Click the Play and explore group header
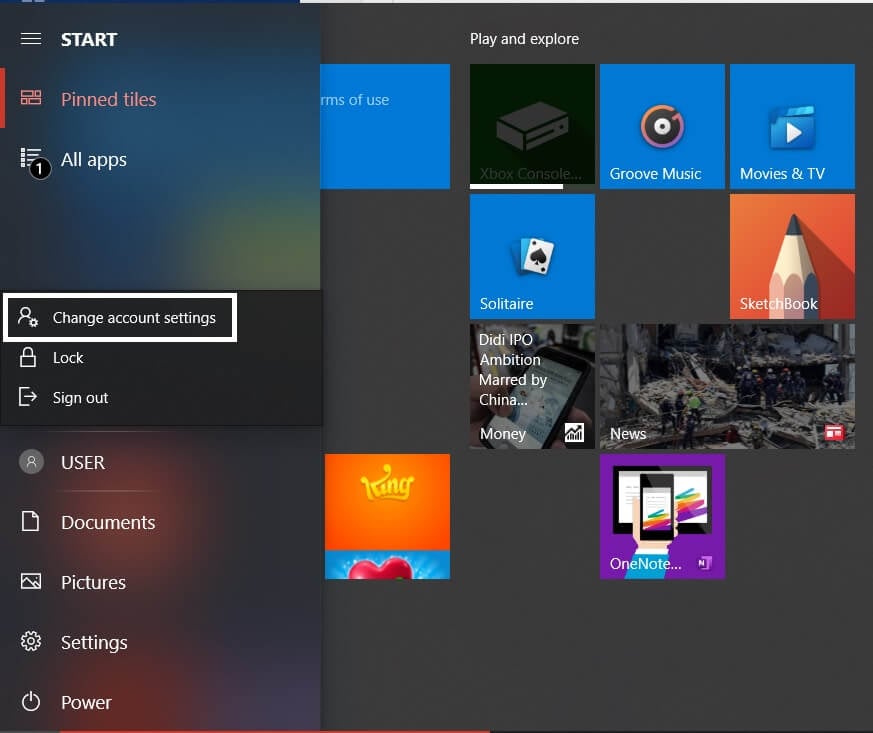This screenshot has width=873, height=733. pyautogui.click(x=524, y=39)
